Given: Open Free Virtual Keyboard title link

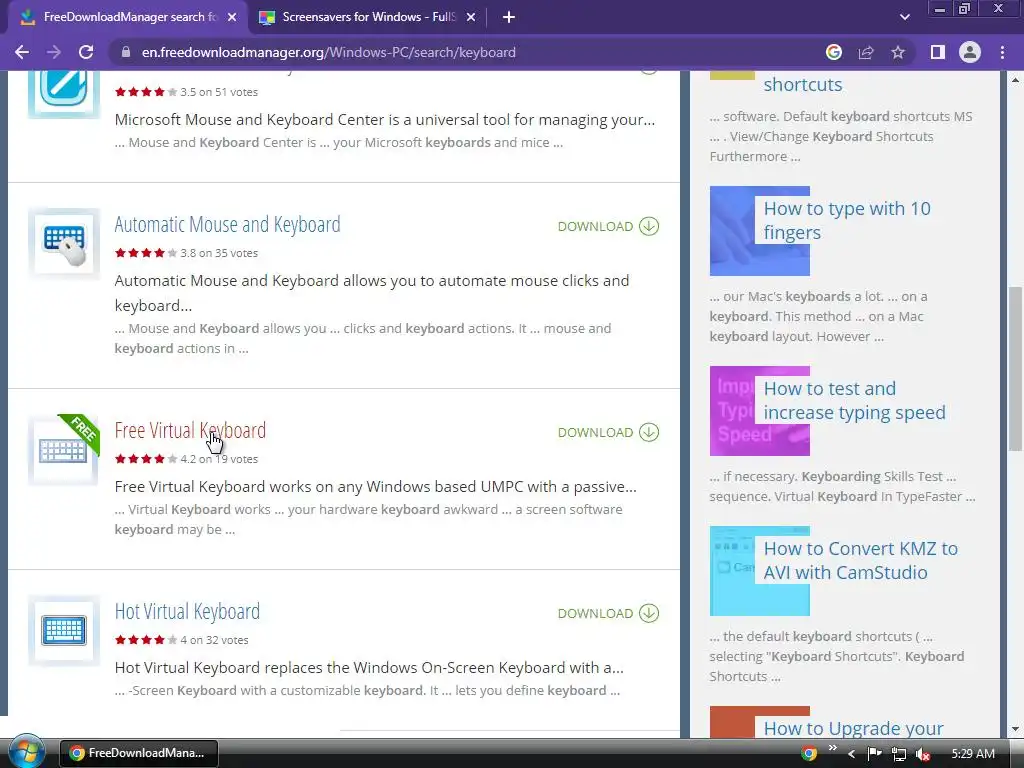Looking at the screenshot, I should click(190, 430).
